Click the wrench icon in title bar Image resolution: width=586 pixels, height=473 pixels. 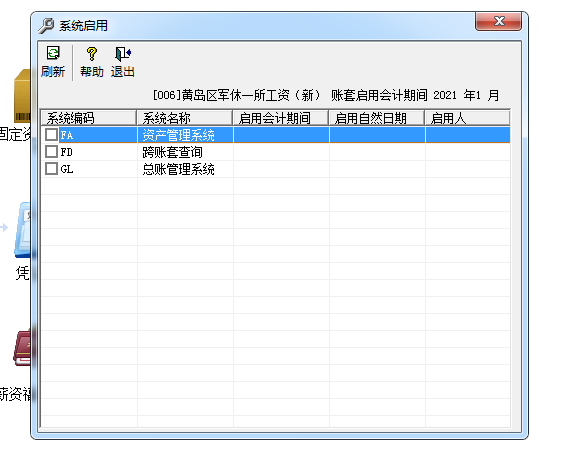(x=46, y=26)
